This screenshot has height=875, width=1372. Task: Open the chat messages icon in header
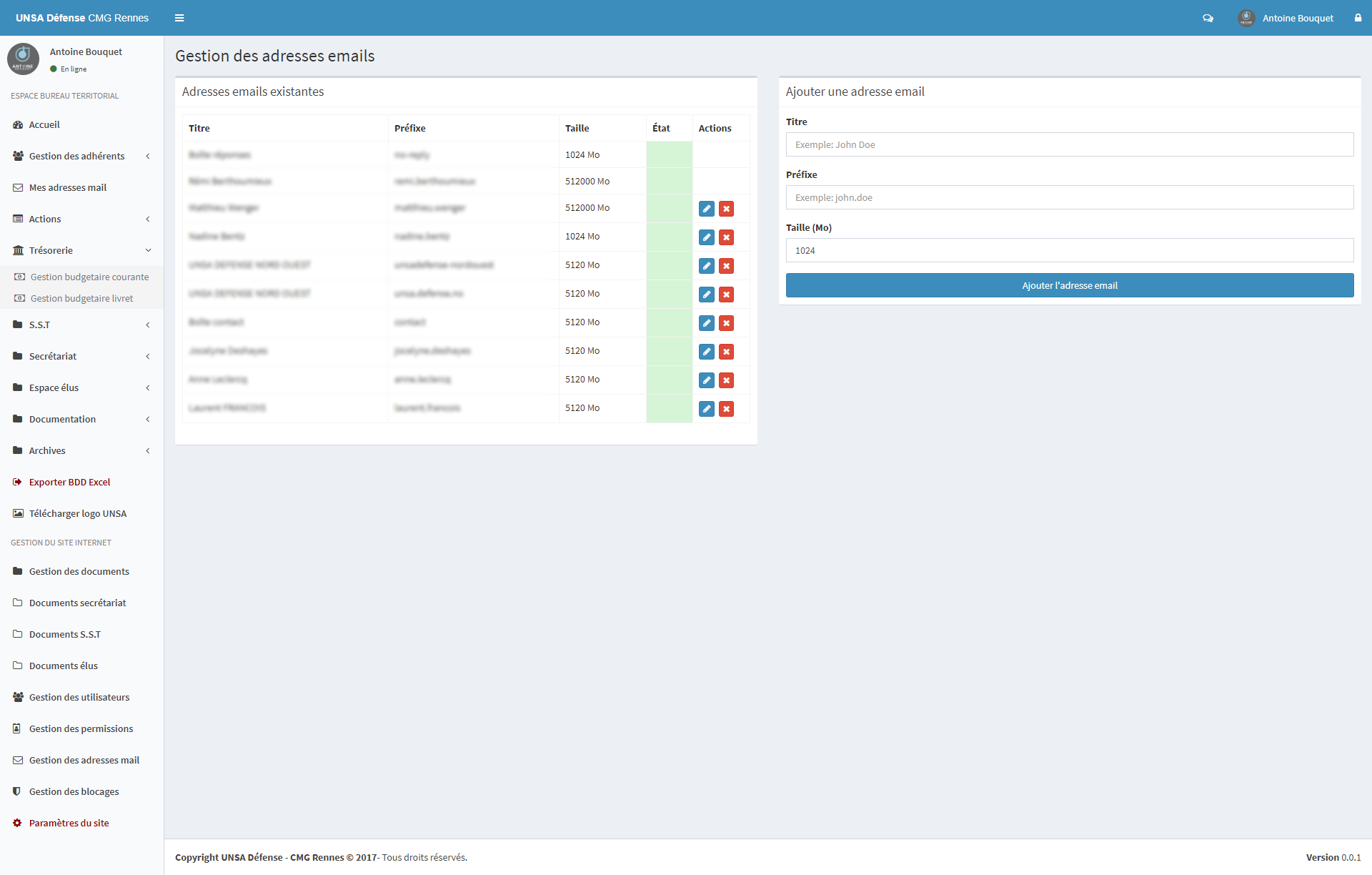1208,18
